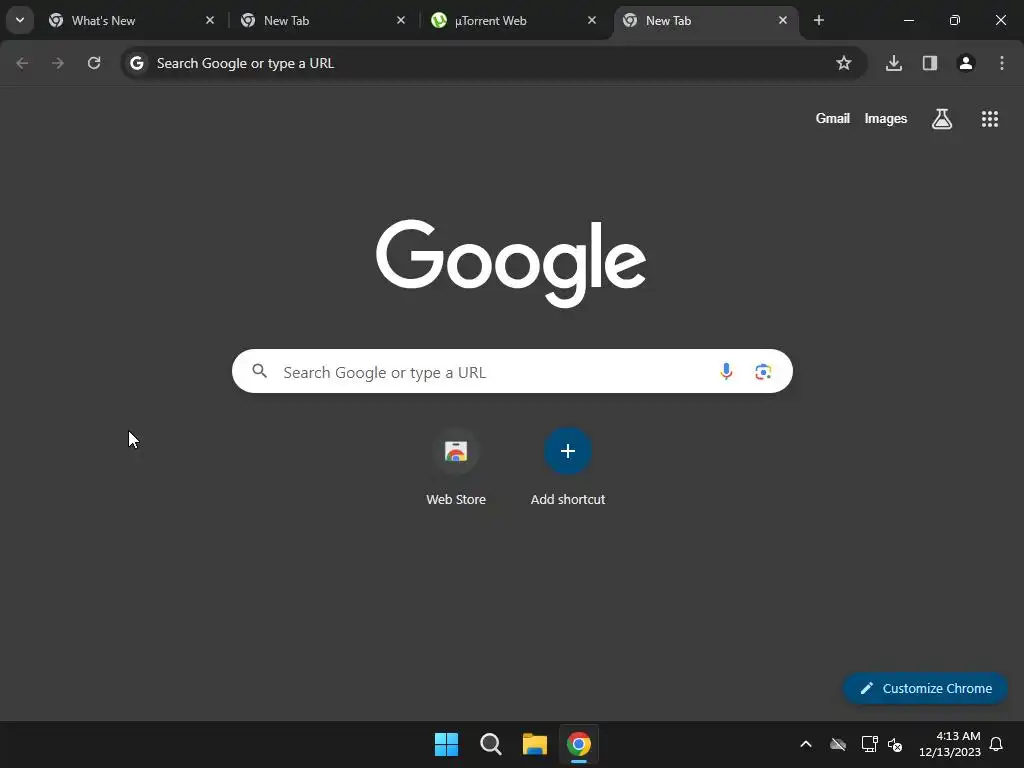1024x768 pixels.
Task: Open Windows taskbar search
Action: 490,744
